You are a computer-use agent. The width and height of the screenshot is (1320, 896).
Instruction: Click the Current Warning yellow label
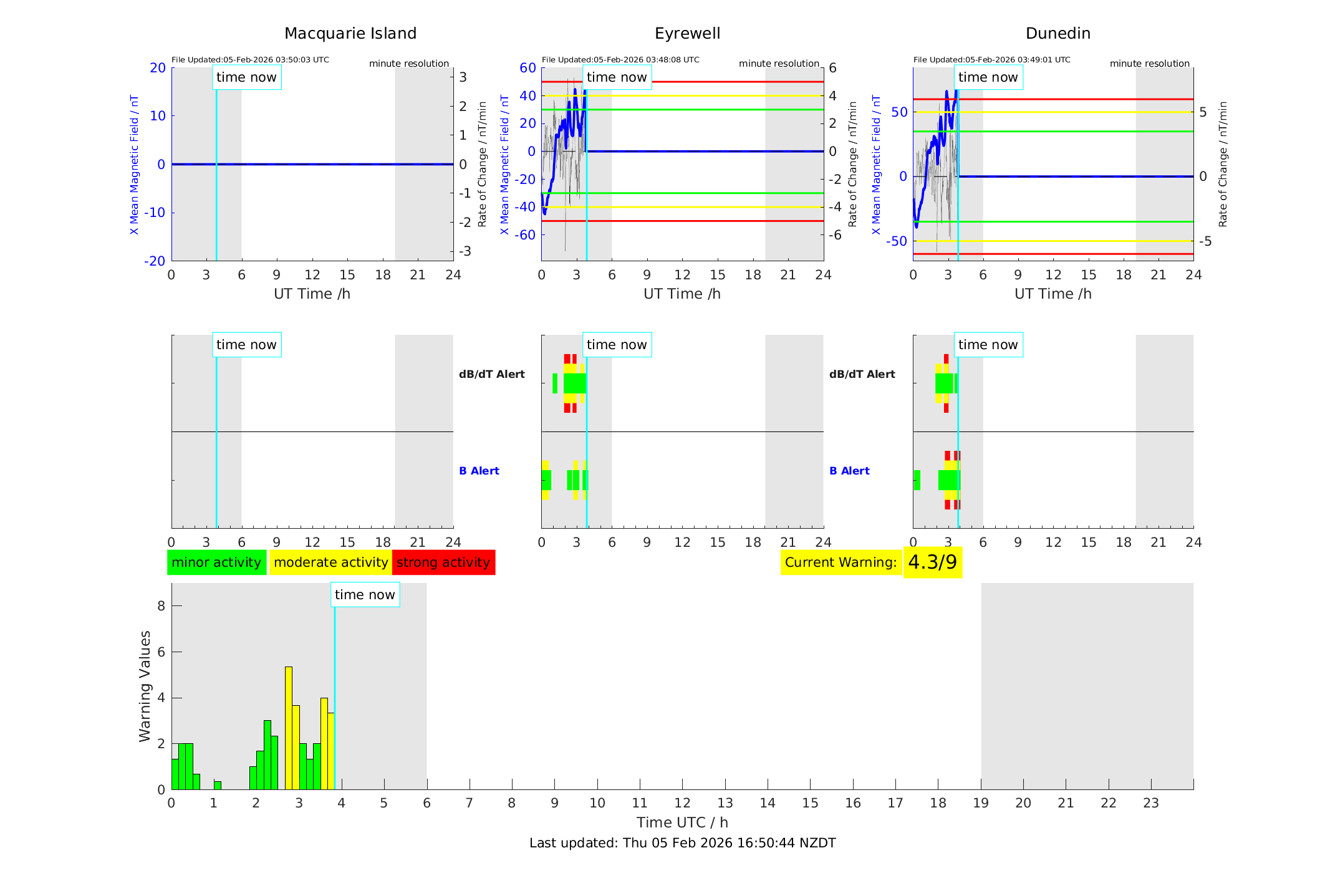point(841,562)
